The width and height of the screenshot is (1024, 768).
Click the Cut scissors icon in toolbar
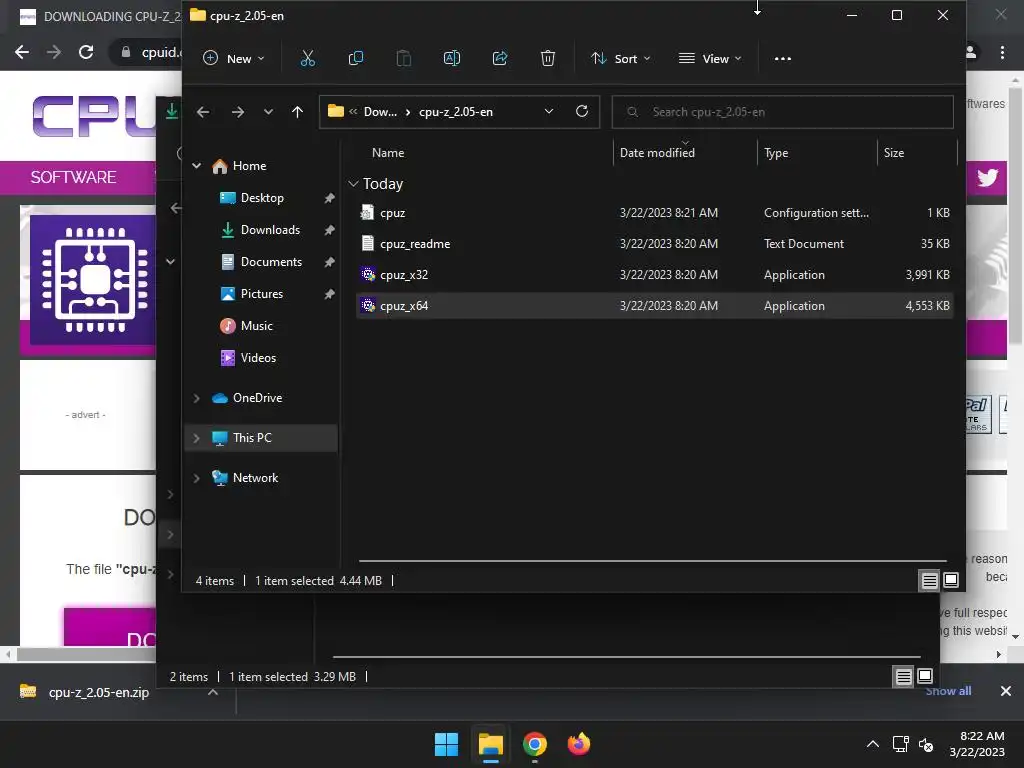coord(308,59)
